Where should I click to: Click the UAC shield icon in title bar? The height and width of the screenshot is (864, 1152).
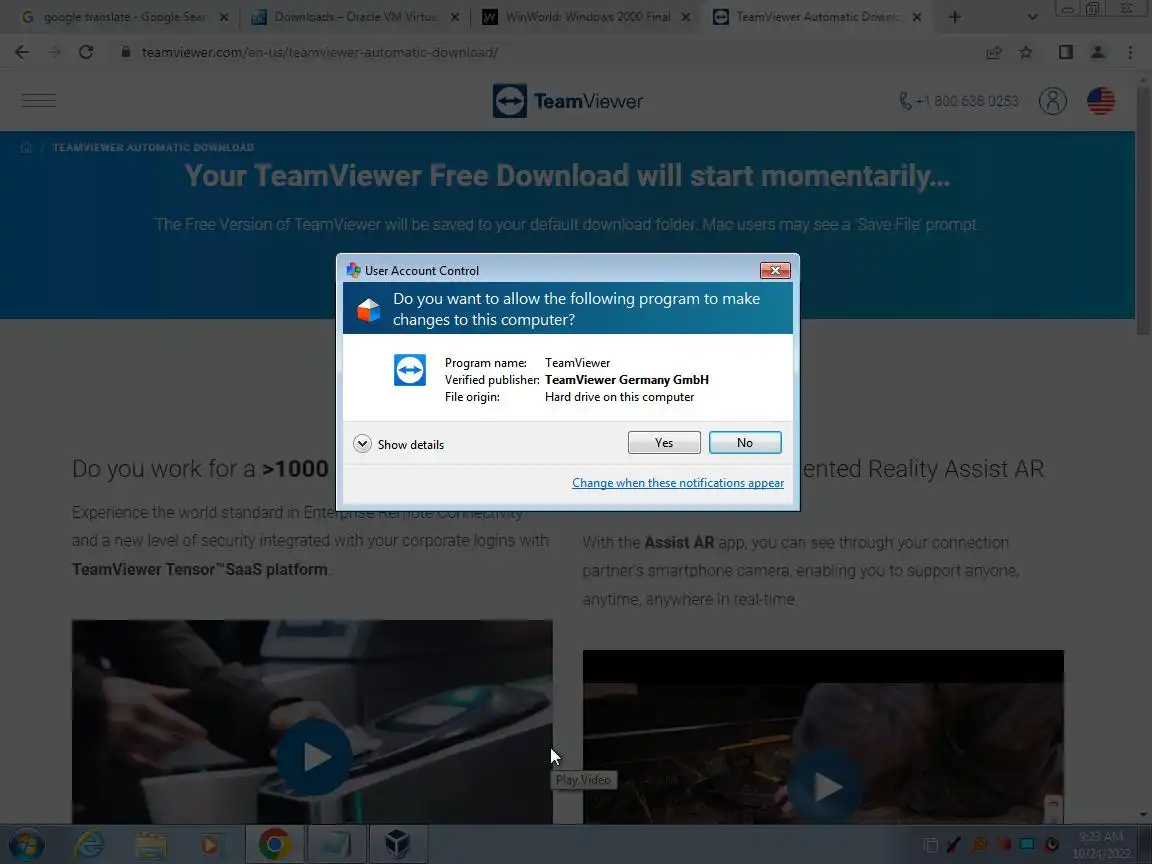pos(353,270)
